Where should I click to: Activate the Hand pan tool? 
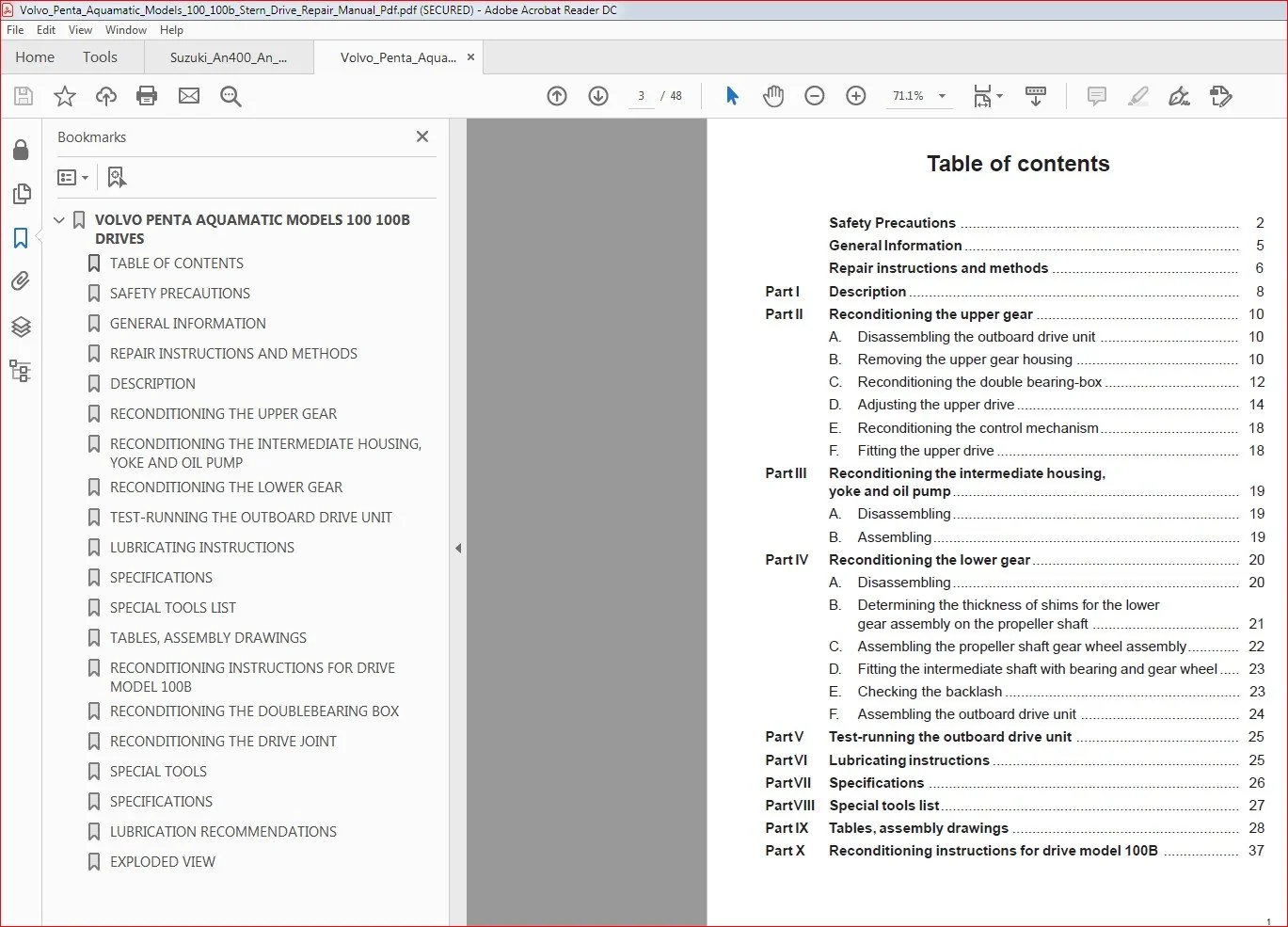pos(773,96)
